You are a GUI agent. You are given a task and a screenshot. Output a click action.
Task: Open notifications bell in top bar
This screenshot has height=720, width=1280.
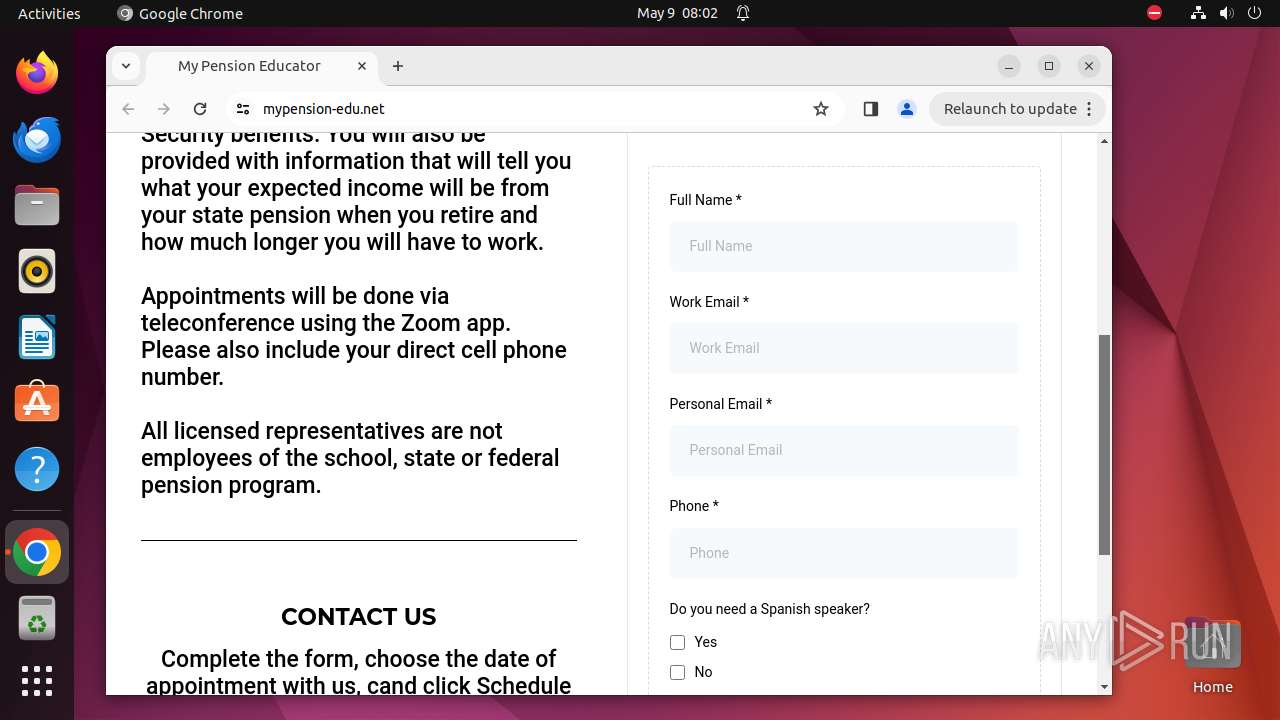coord(743,13)
